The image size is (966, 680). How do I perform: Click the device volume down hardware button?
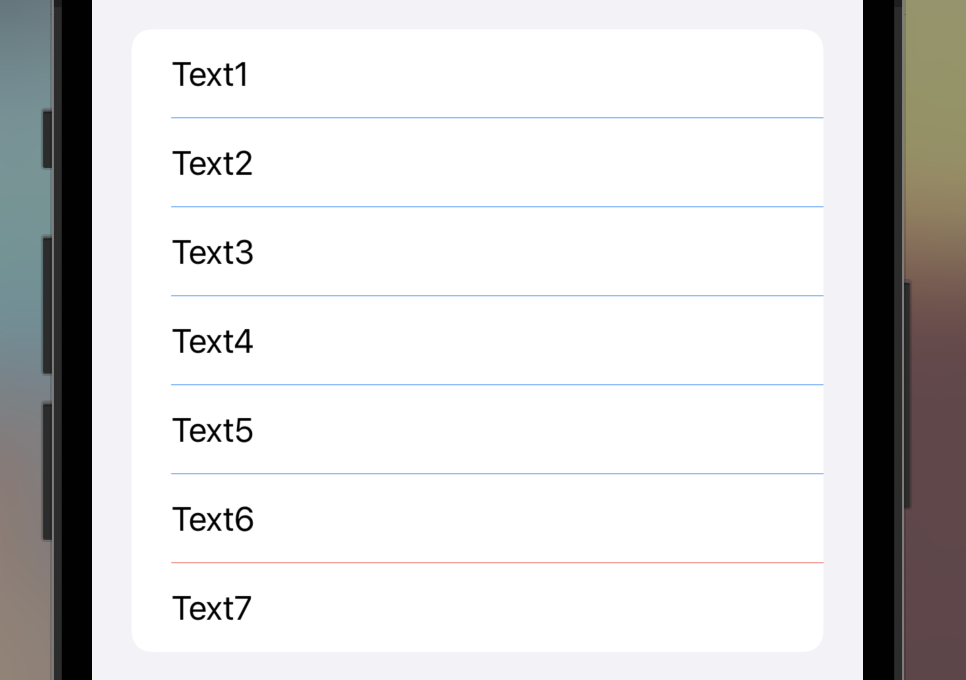click(x=47, y=472)
